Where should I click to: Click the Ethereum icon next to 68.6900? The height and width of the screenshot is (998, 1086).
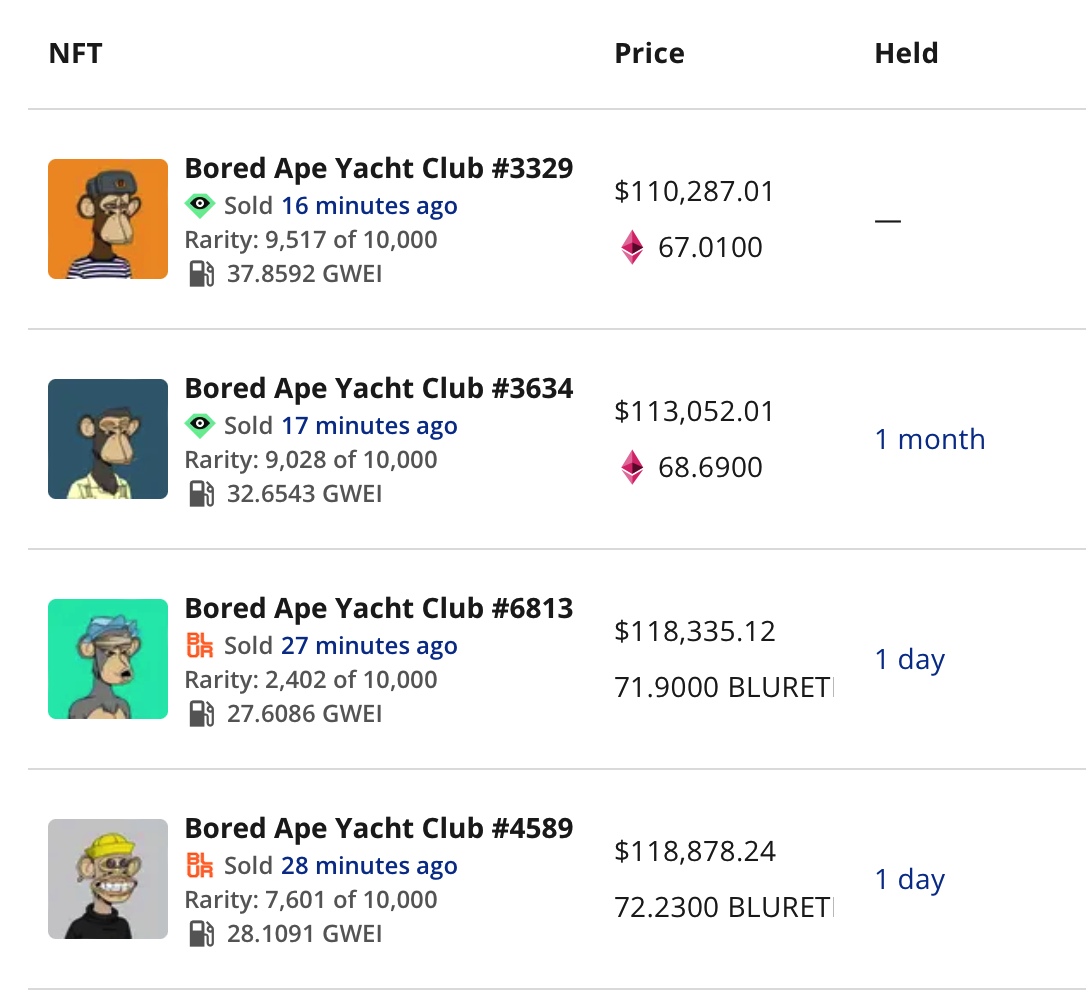point(632,467)
